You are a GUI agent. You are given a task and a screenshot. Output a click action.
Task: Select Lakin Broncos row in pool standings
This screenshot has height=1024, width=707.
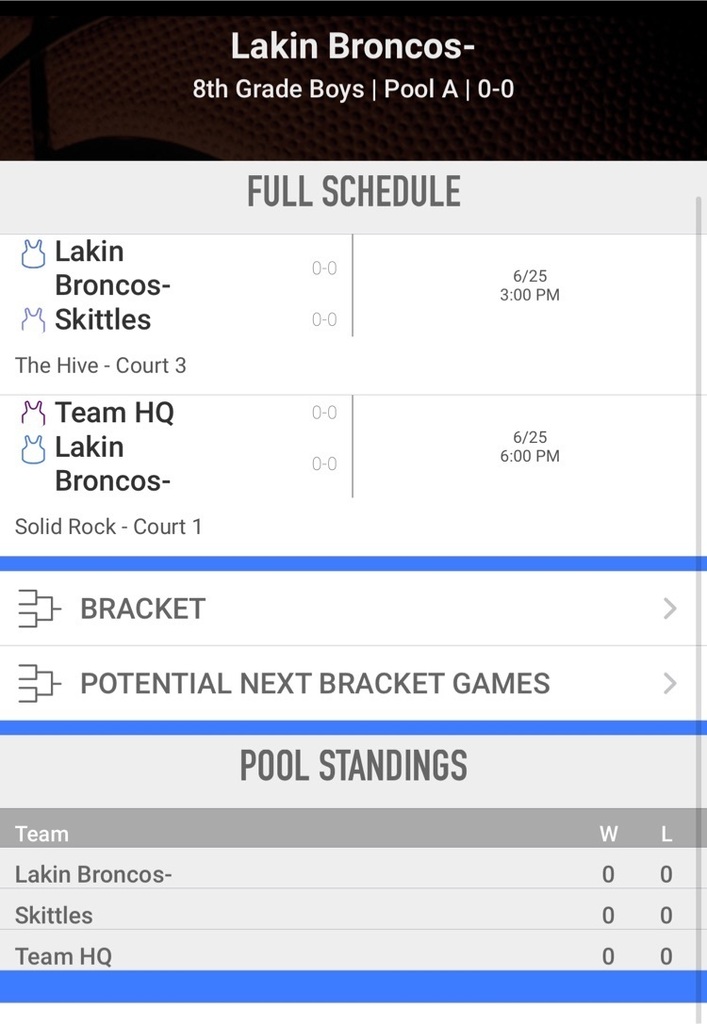[x=93, y=874]
